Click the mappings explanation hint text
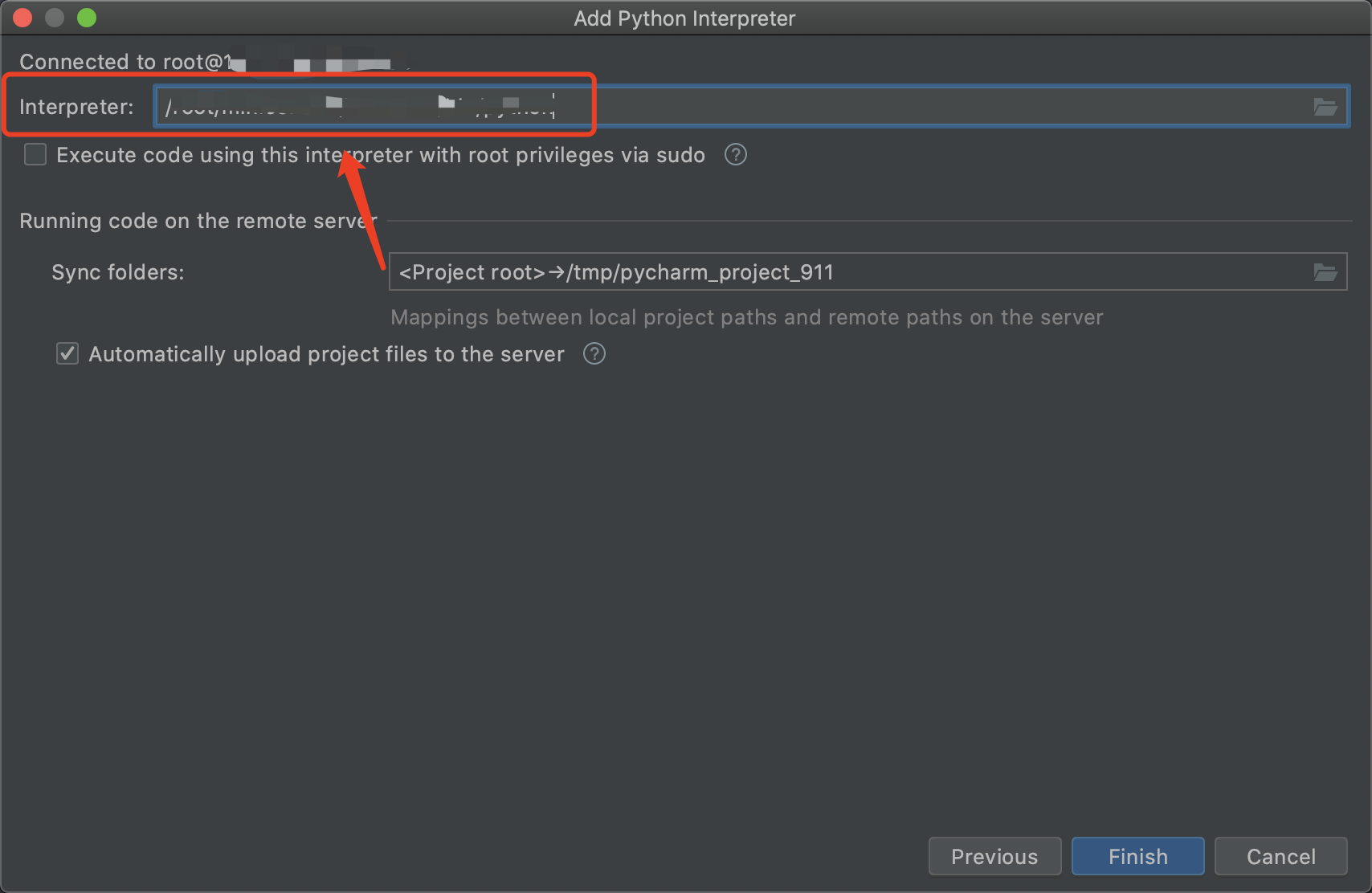 [746, 317]
